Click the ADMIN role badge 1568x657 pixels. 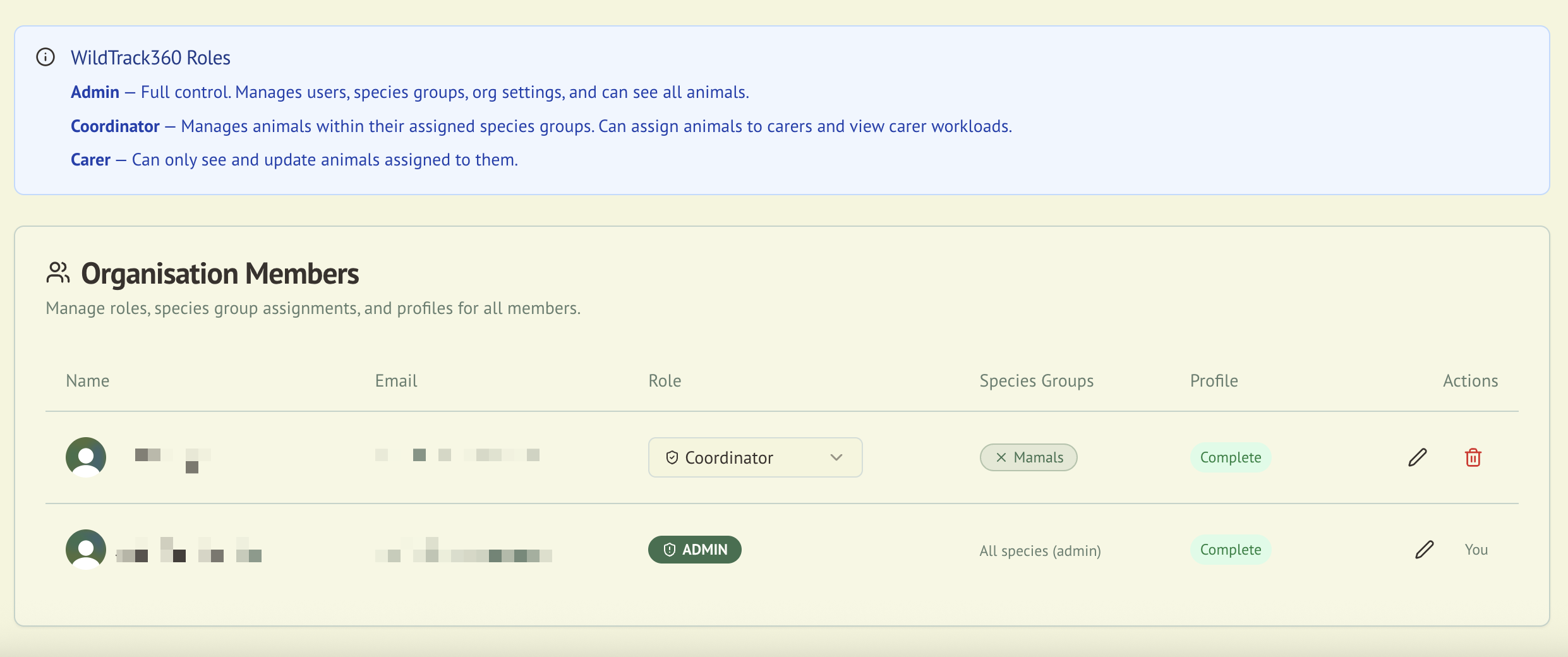[695, 550]
